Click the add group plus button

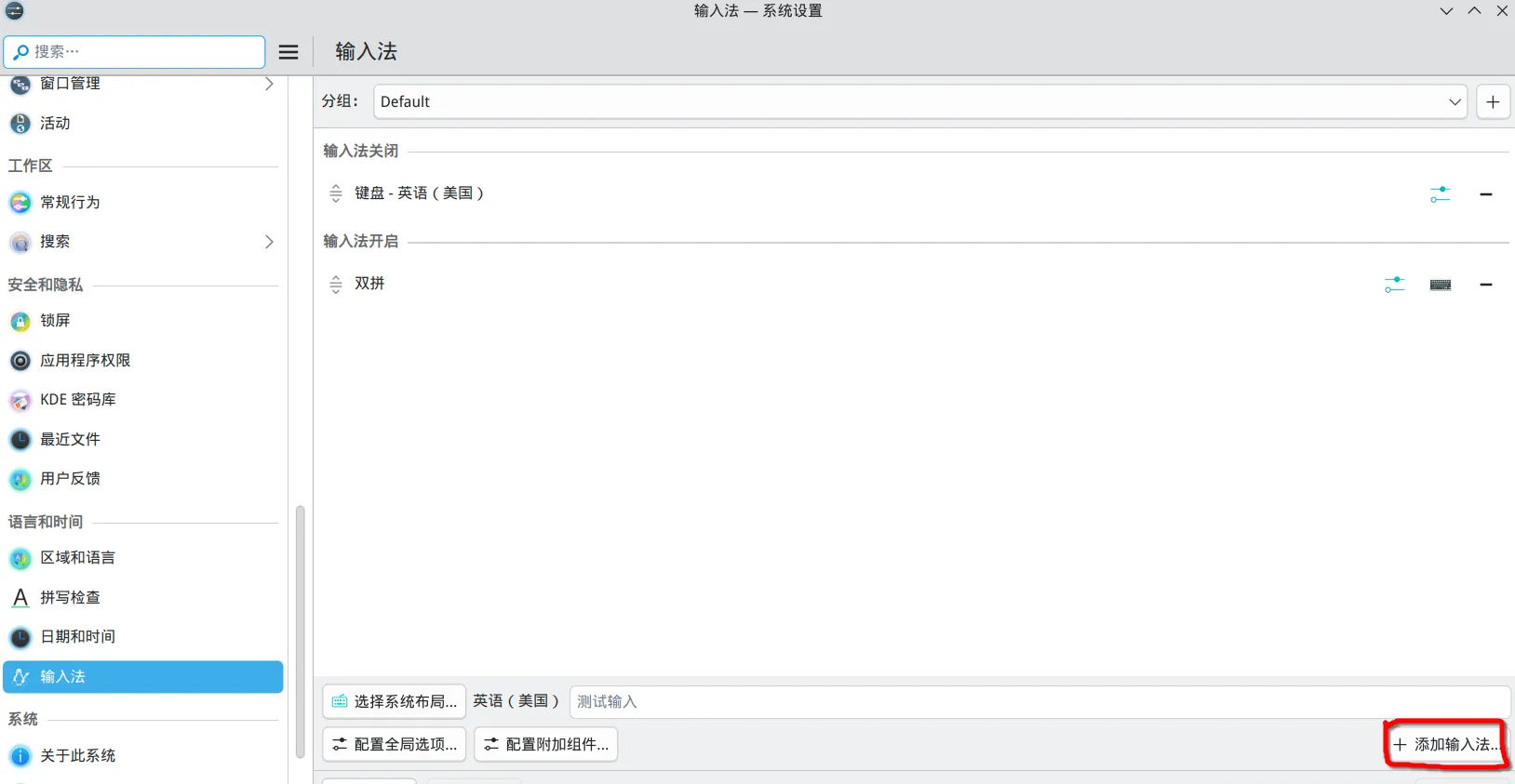click(x=1493, y=102)
